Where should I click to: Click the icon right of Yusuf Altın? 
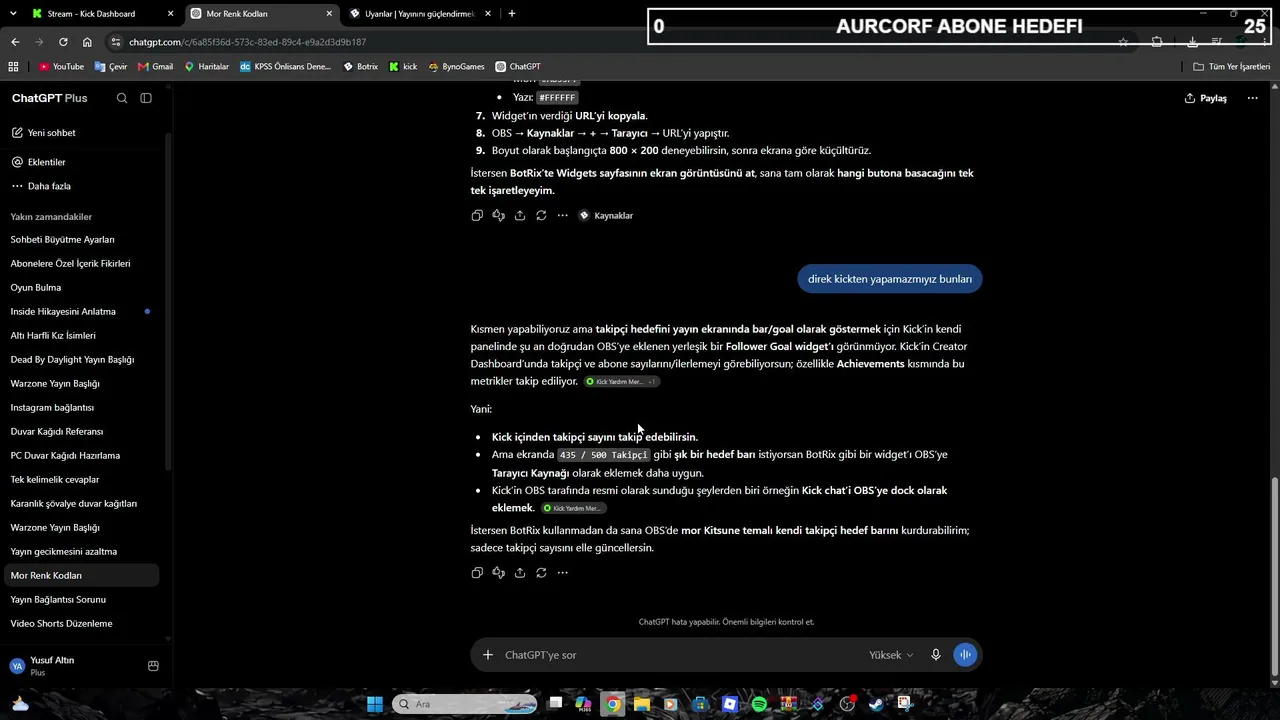[153, 666]
